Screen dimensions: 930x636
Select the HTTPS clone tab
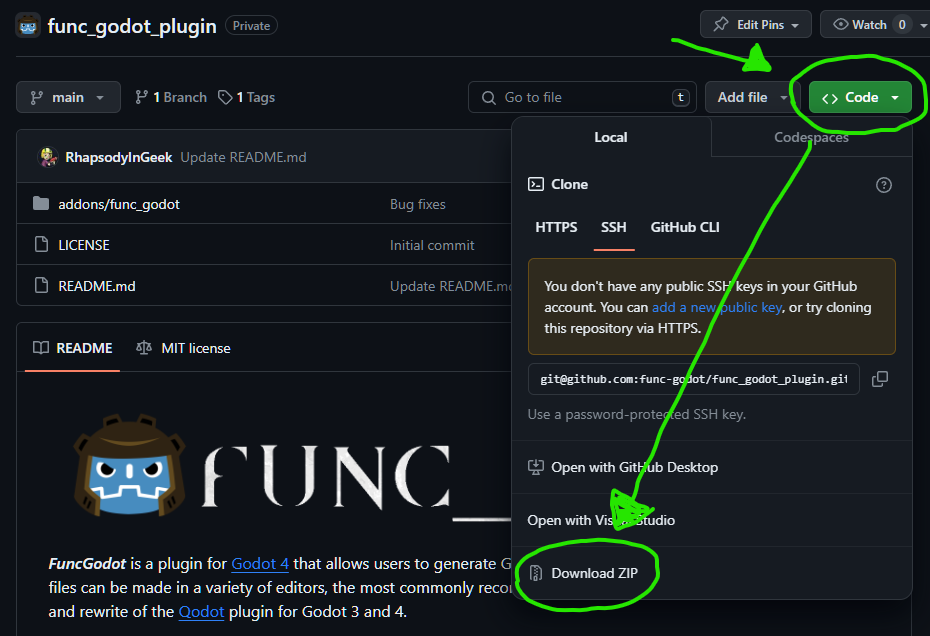click(x=556, y=227)
